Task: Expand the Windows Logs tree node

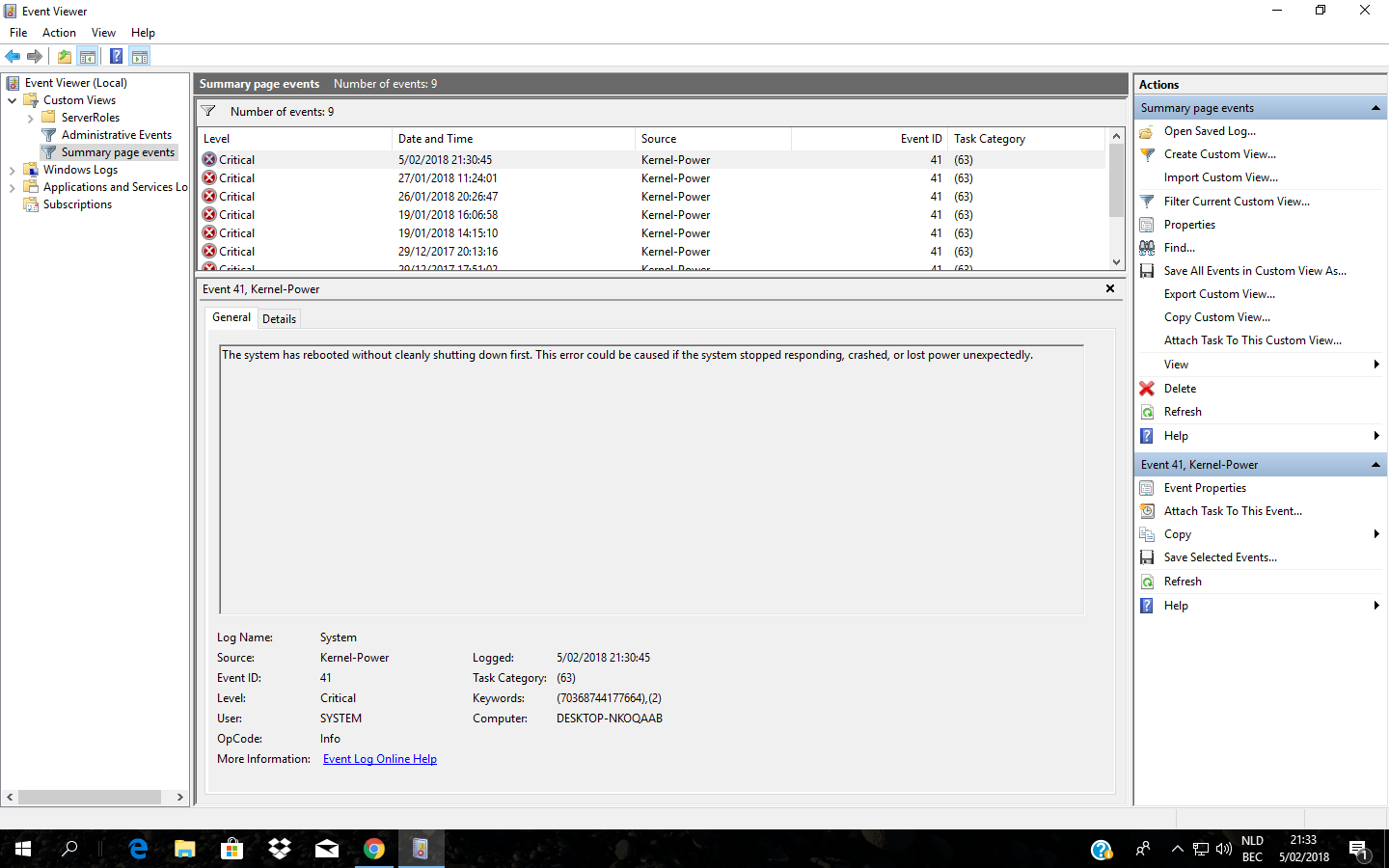Action: point(12,171)
